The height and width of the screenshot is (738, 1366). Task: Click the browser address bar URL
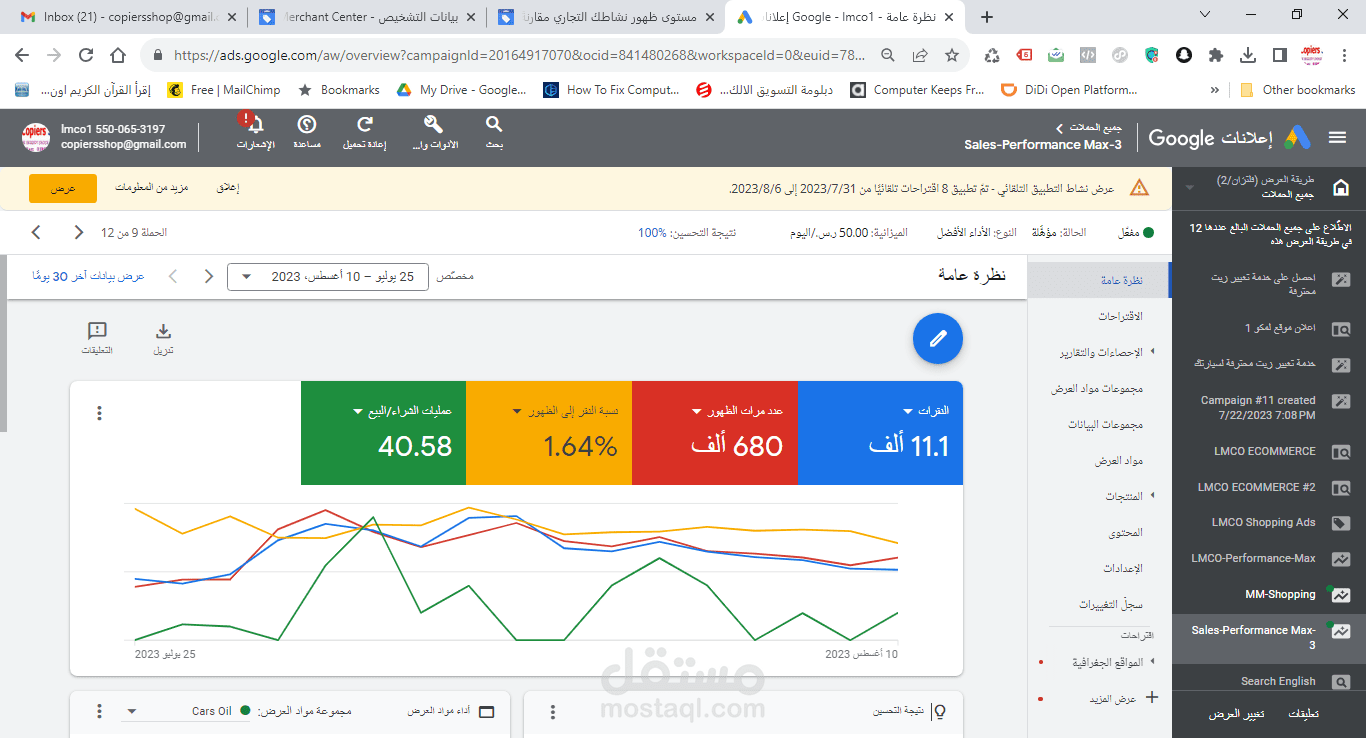point(520,55)
